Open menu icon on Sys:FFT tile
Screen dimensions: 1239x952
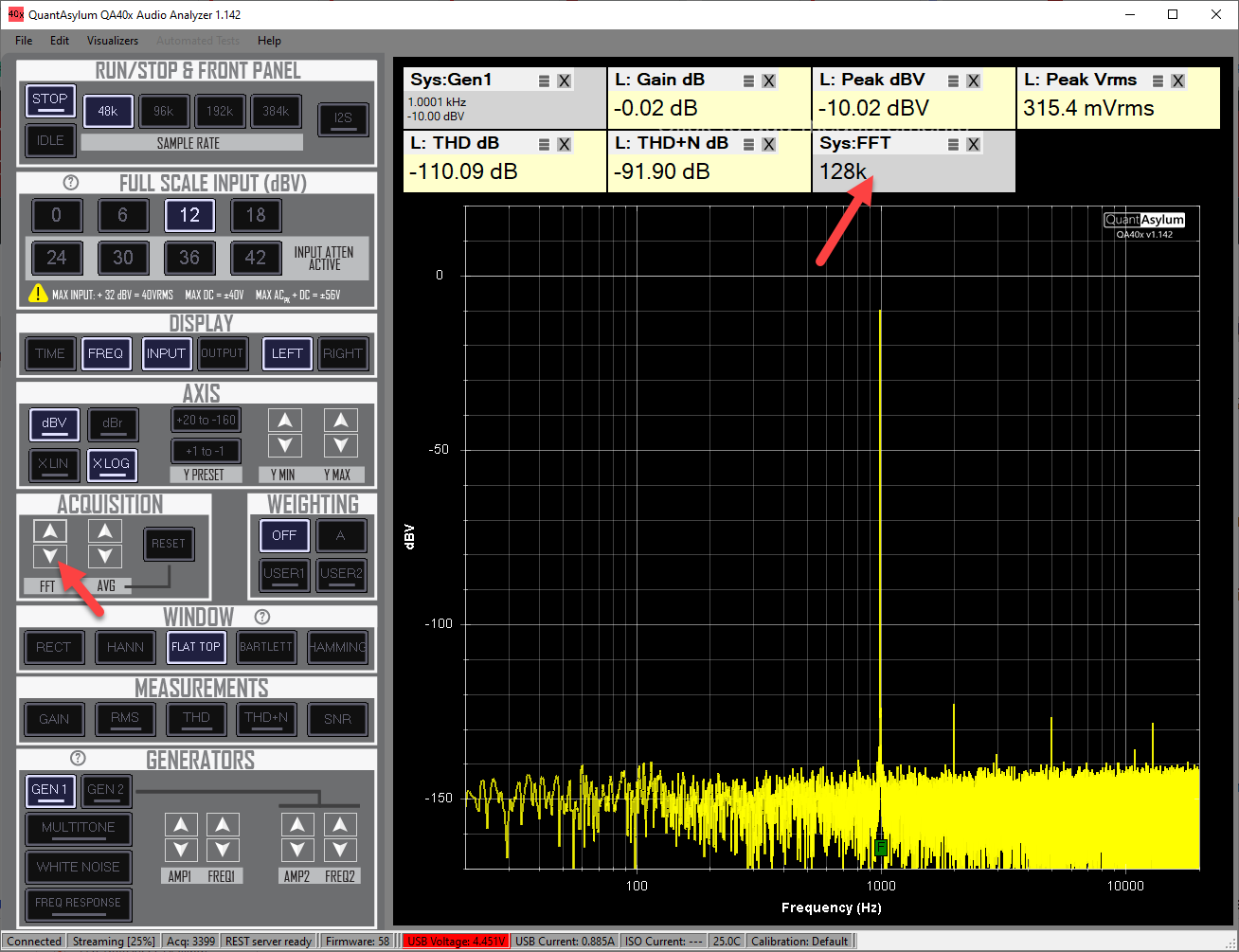[x=954, y=145]
